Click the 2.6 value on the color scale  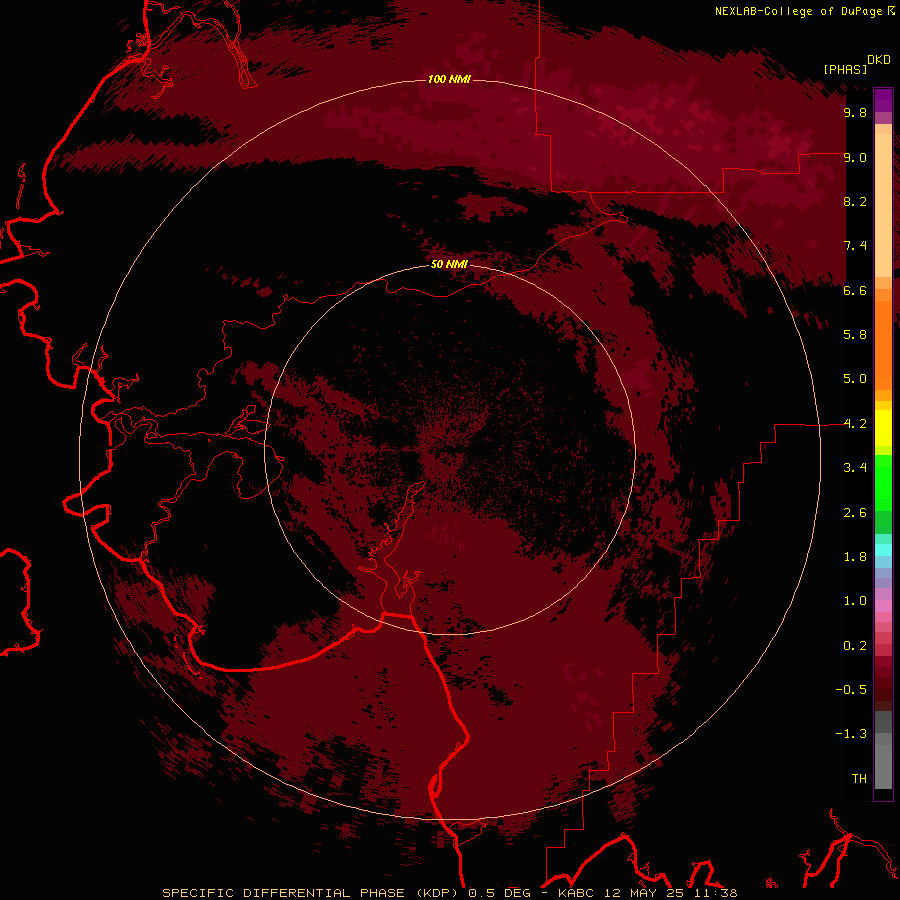coord(855,513)
